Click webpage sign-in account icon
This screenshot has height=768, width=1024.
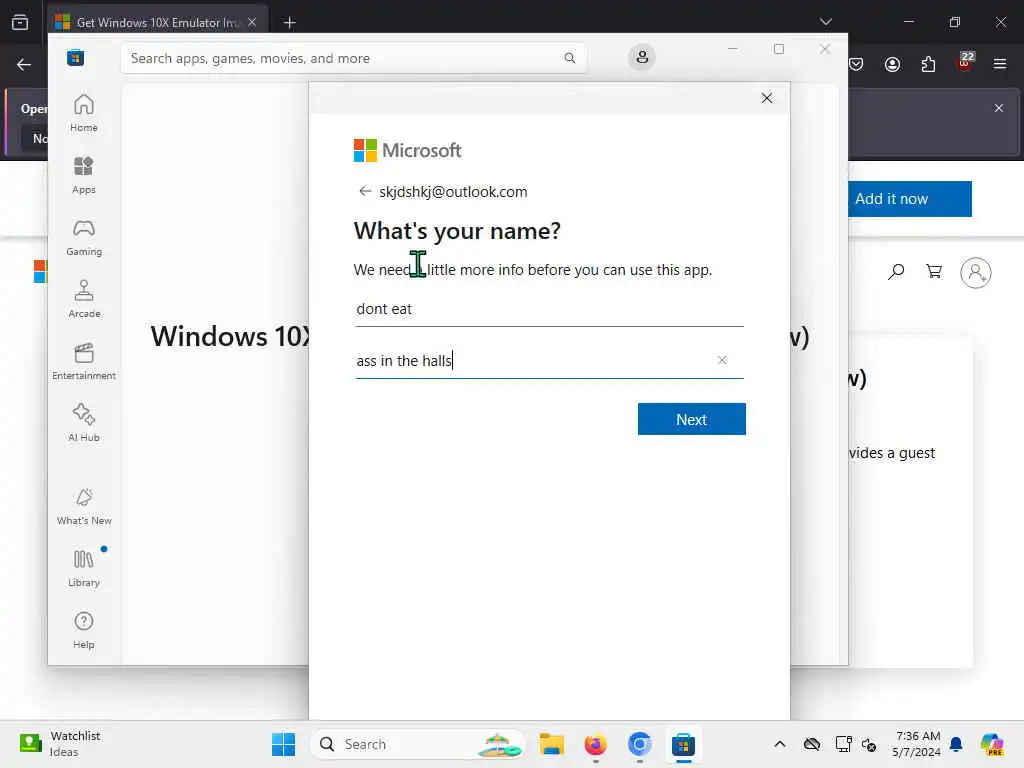point(975,272)
